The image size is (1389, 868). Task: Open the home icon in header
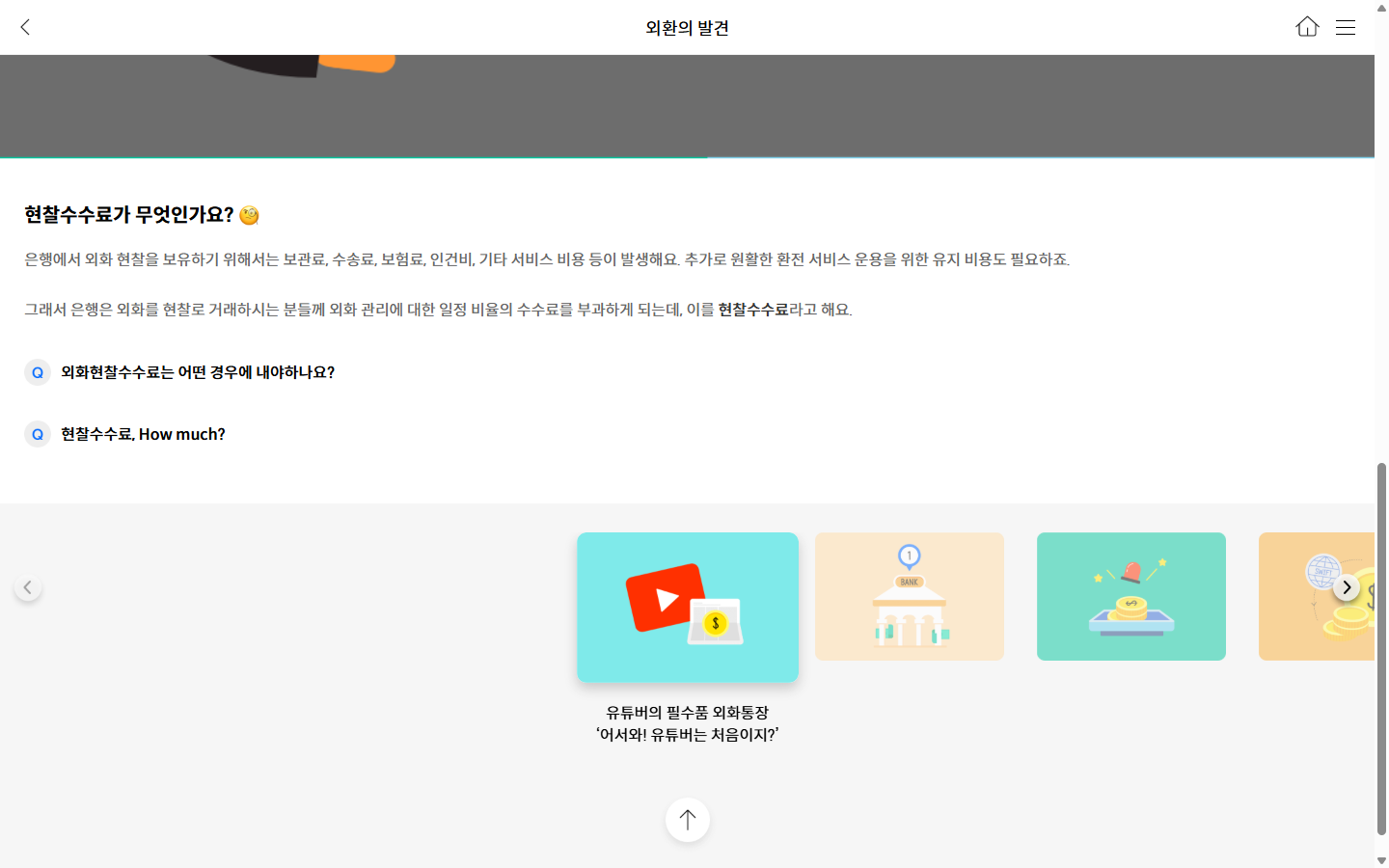(1307, 27)
